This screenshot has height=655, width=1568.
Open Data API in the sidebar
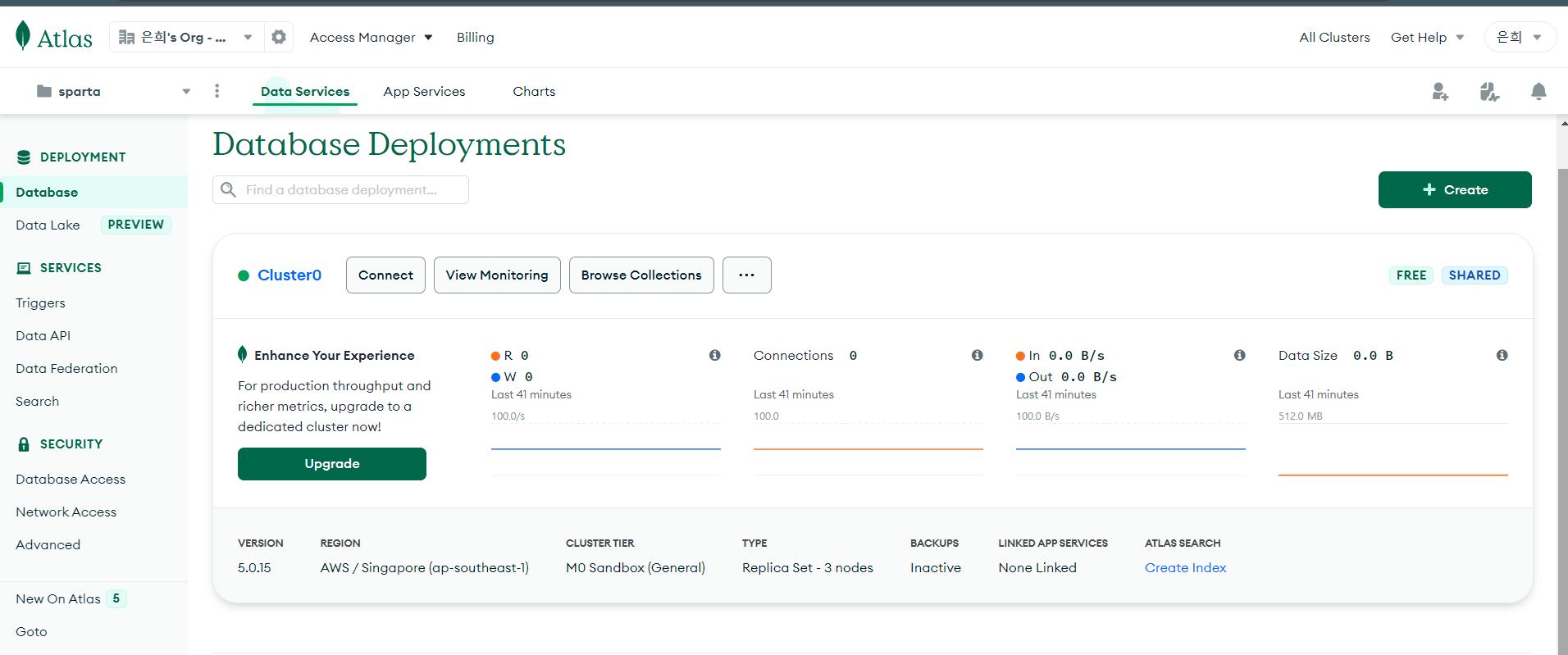click(43, 336)
